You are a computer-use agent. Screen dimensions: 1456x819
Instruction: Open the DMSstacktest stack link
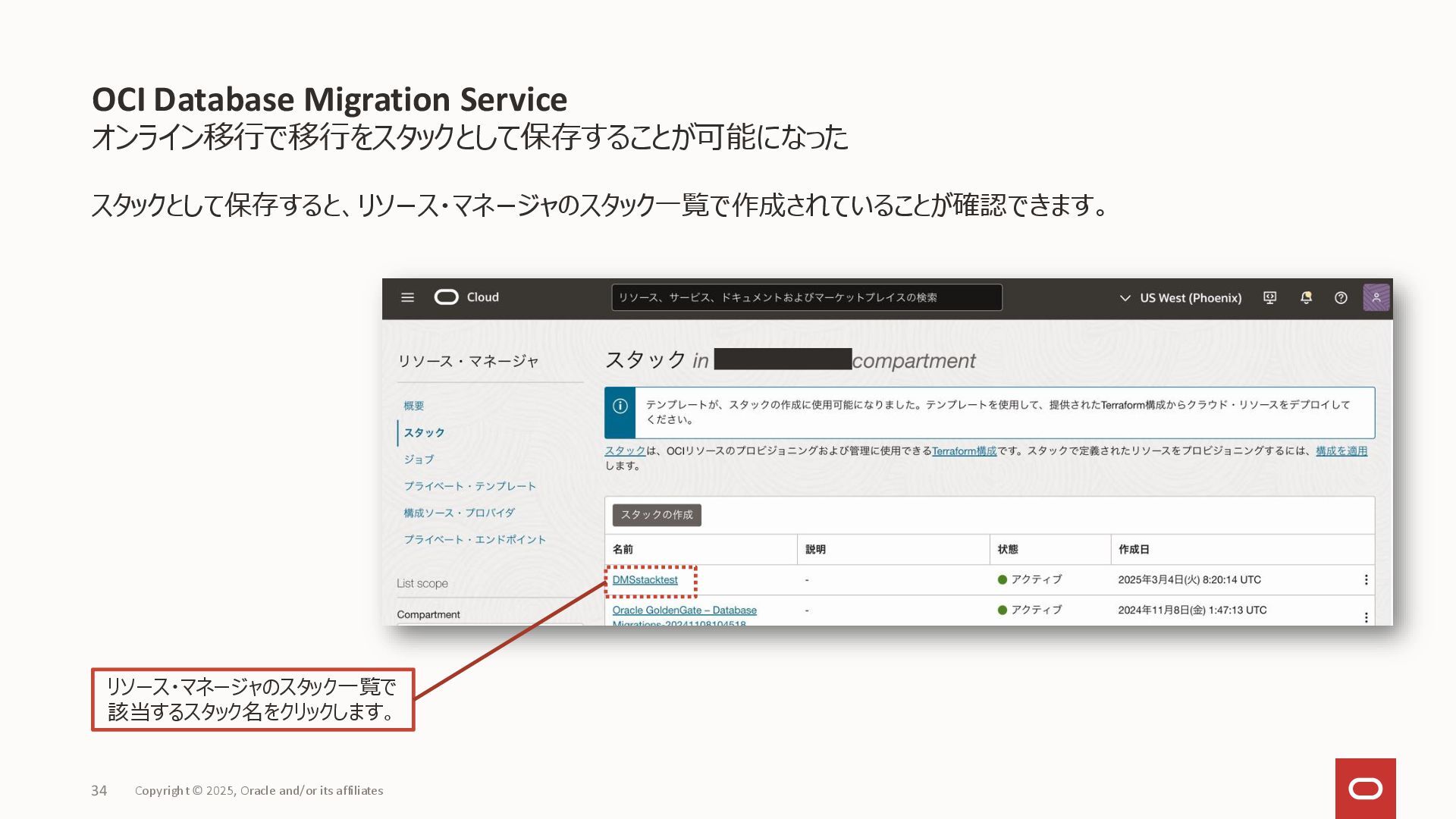(645, 579)
